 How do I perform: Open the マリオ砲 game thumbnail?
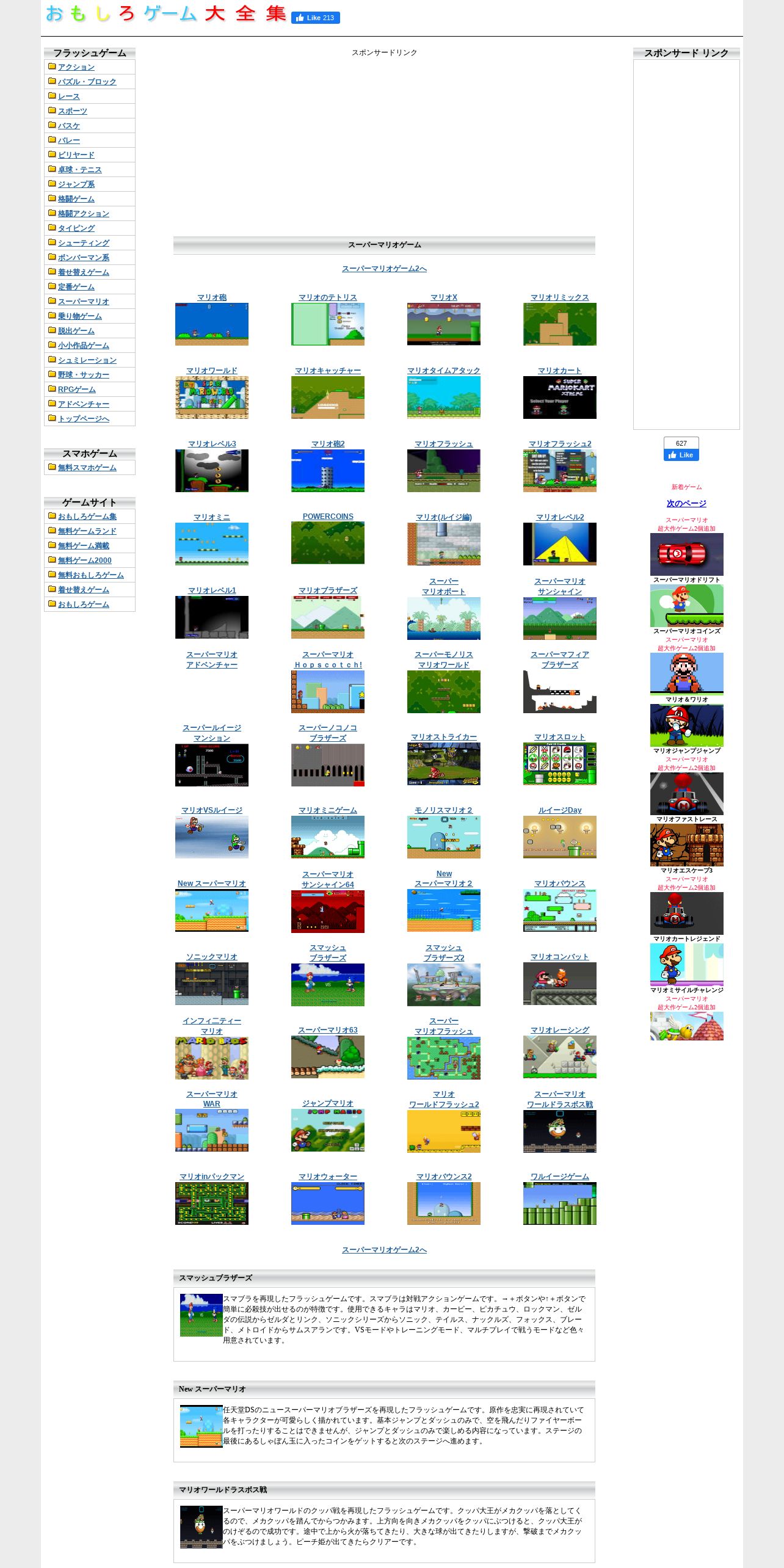[x=212, y=324]
